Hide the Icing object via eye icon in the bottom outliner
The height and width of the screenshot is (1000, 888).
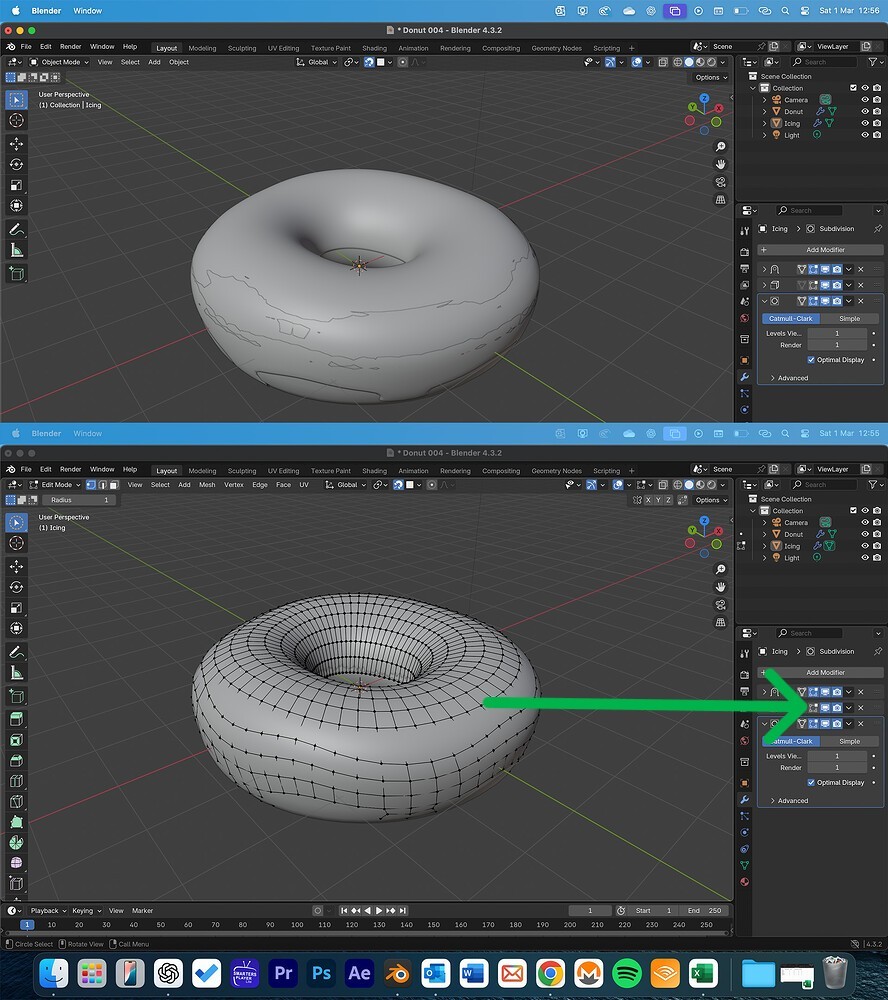click(x=865, y=546)
